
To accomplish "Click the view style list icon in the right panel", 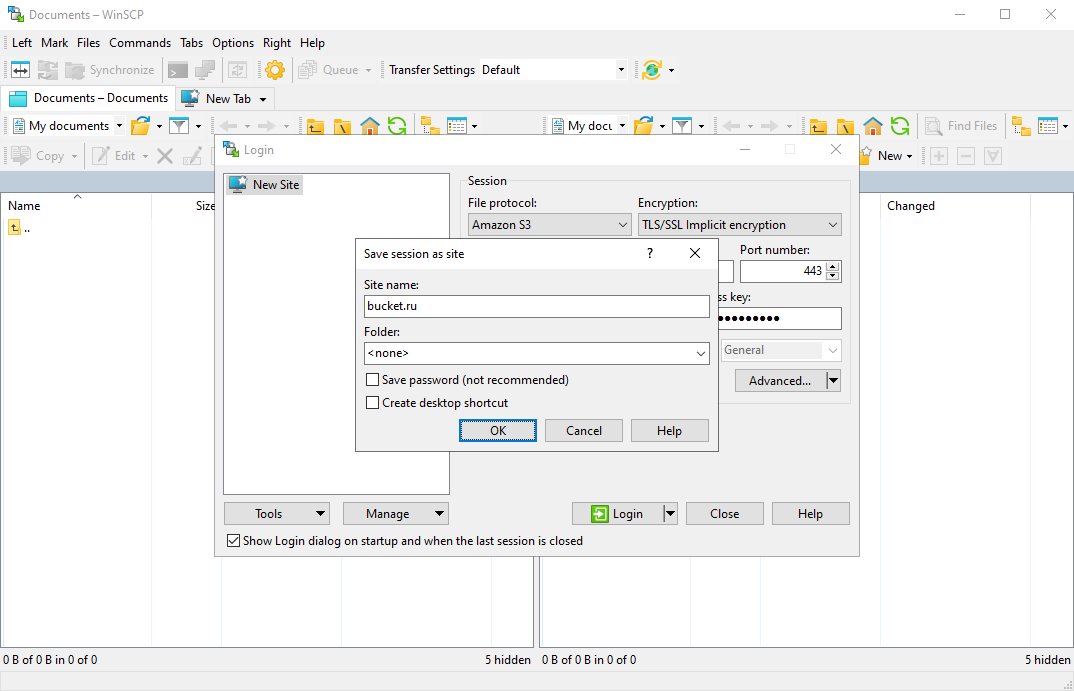I will (1048, 126).
